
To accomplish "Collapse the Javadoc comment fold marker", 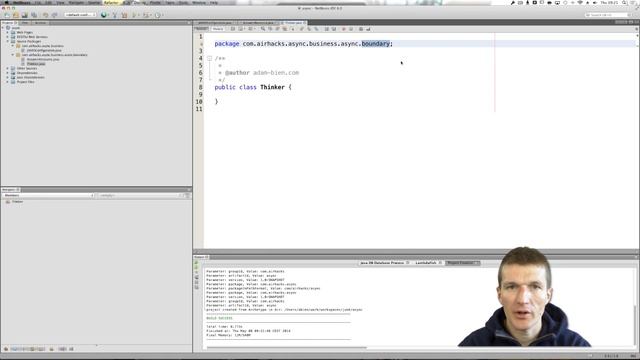I will point(209,58).
